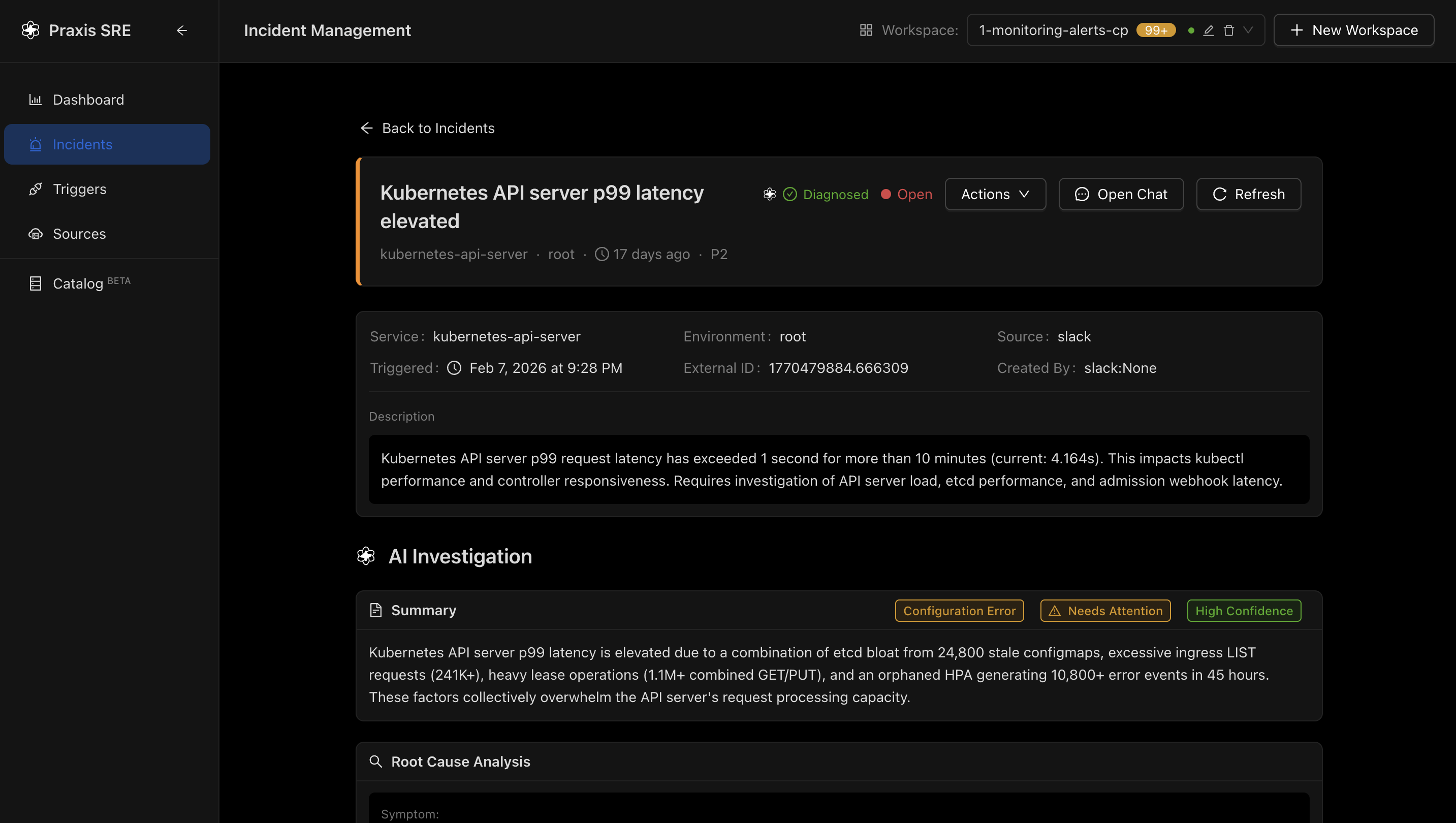Click the AI Investigation flower icon

pos(366,556)
